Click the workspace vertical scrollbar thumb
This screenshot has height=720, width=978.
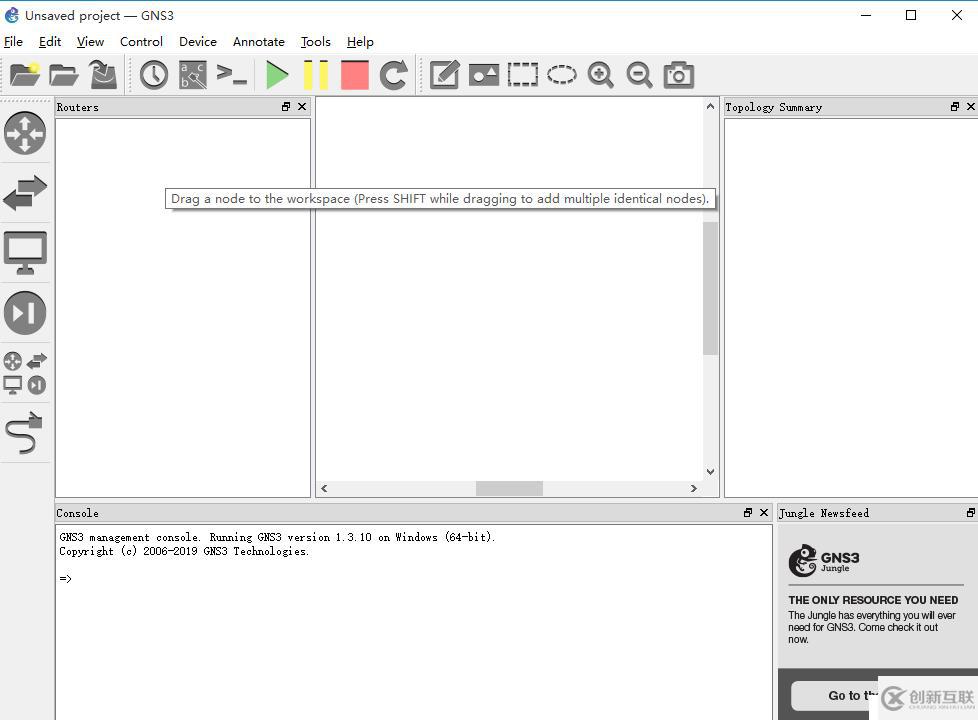tap(710, 289)
